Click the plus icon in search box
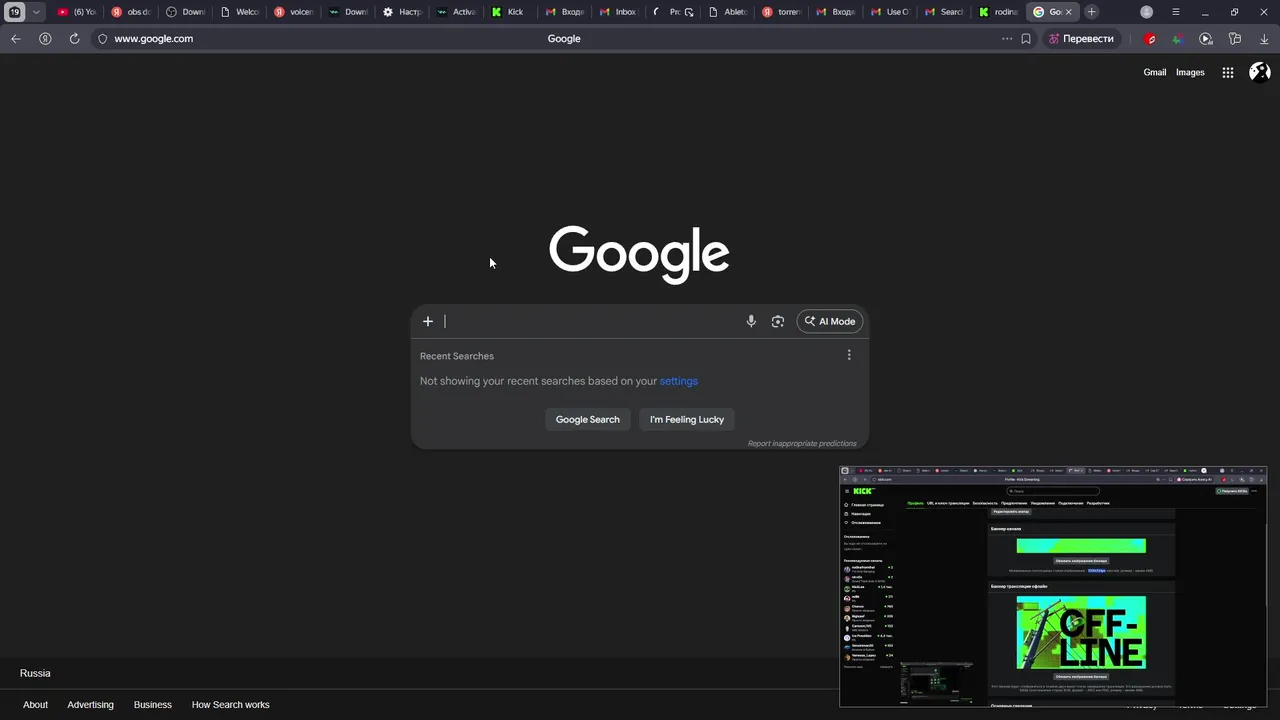The height and width of the screenshot is (720, 1280). 428,321
